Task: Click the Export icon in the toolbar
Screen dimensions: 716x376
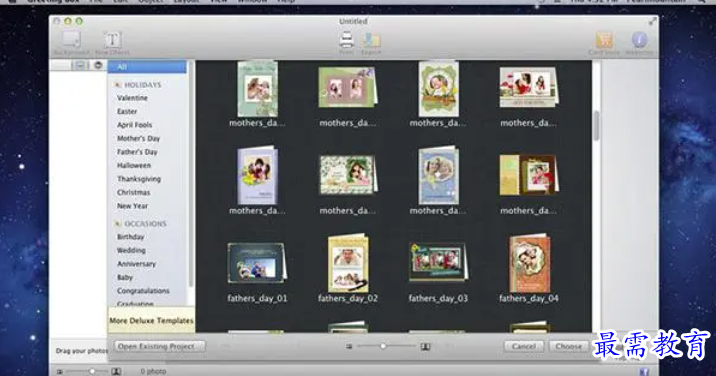Action: 371,40
